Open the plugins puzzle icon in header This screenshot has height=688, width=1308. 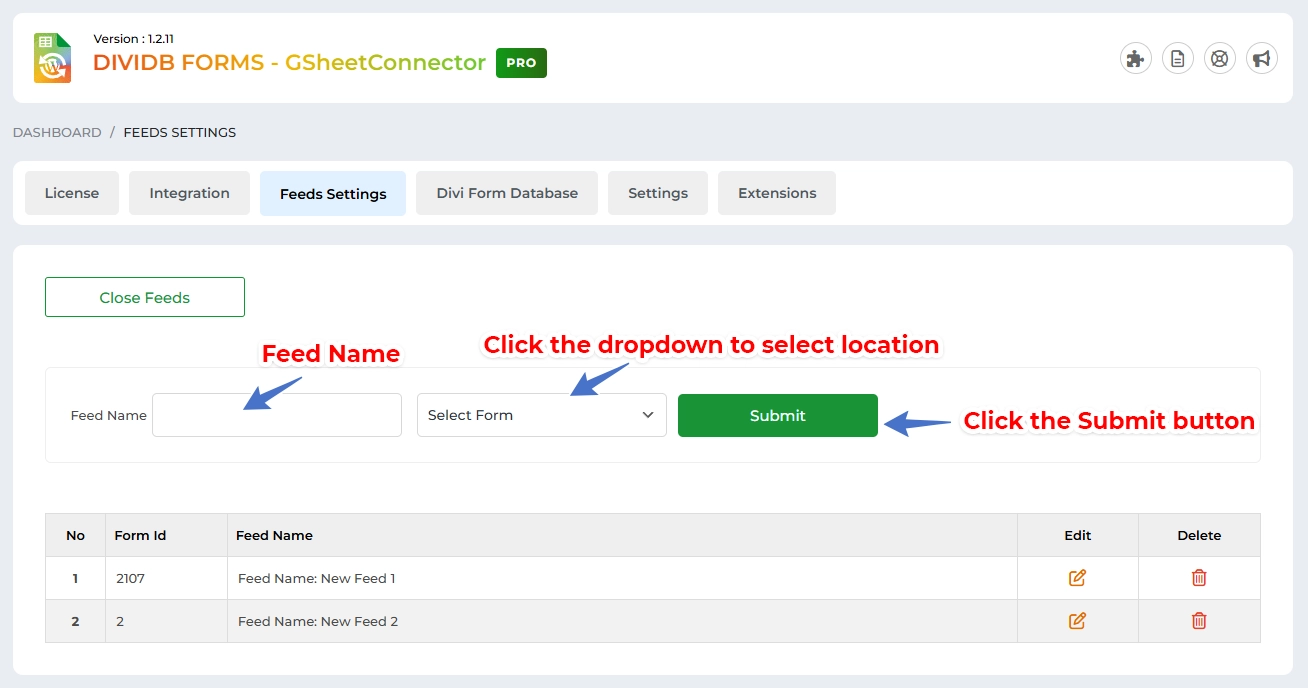[x=1135, y=58]
